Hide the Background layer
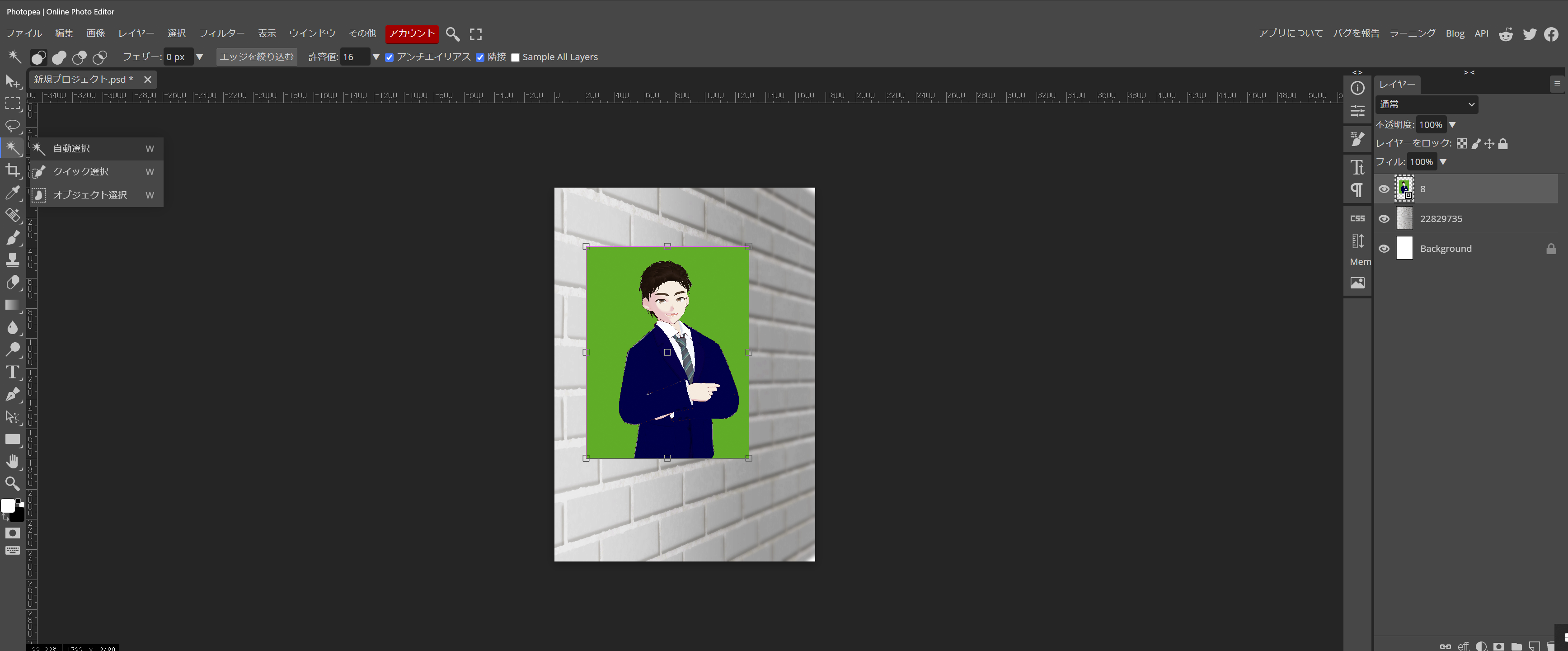1568x651 pixels. pyautogui.click(x=1384, y=249)
